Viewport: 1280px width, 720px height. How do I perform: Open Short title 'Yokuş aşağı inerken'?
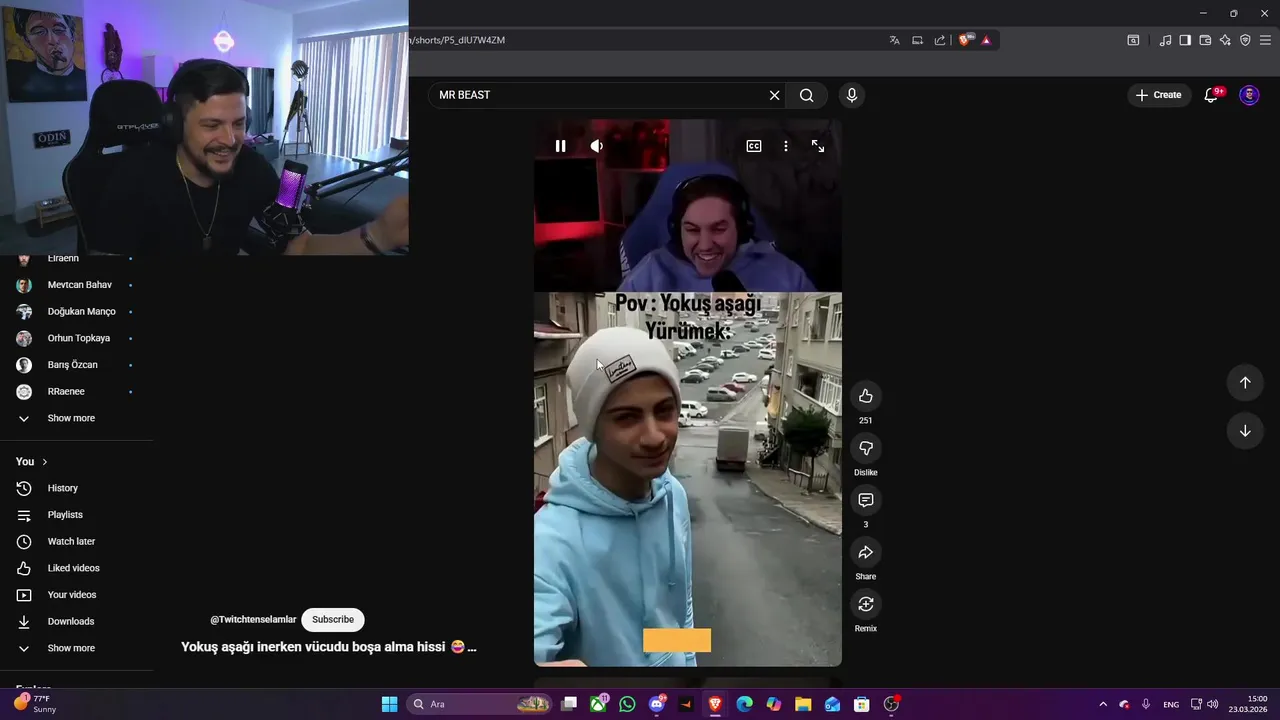click(x=329, y=647)
